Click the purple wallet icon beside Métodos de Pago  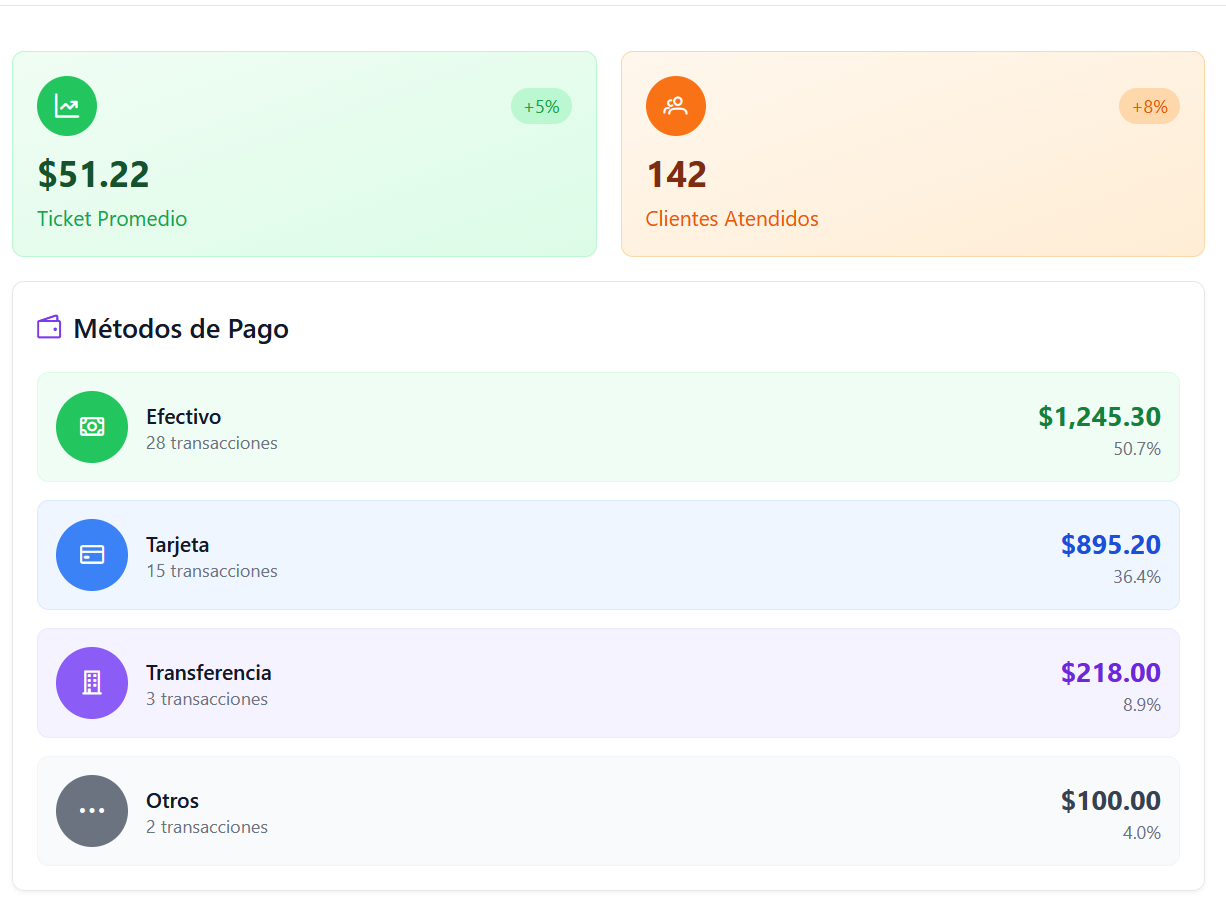click(49, 328)
